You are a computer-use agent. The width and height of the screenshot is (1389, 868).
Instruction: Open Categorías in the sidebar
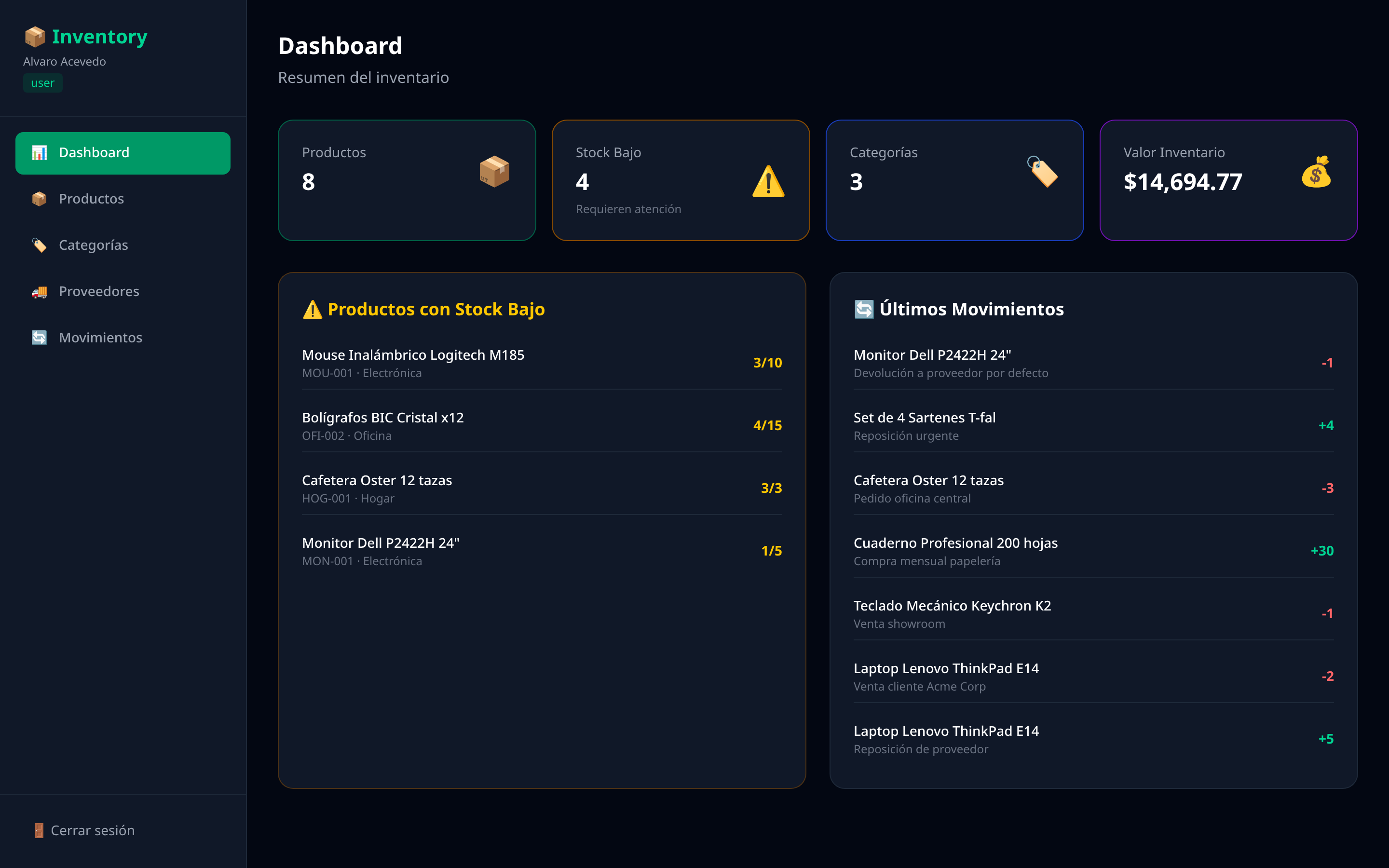click(123, 246)
